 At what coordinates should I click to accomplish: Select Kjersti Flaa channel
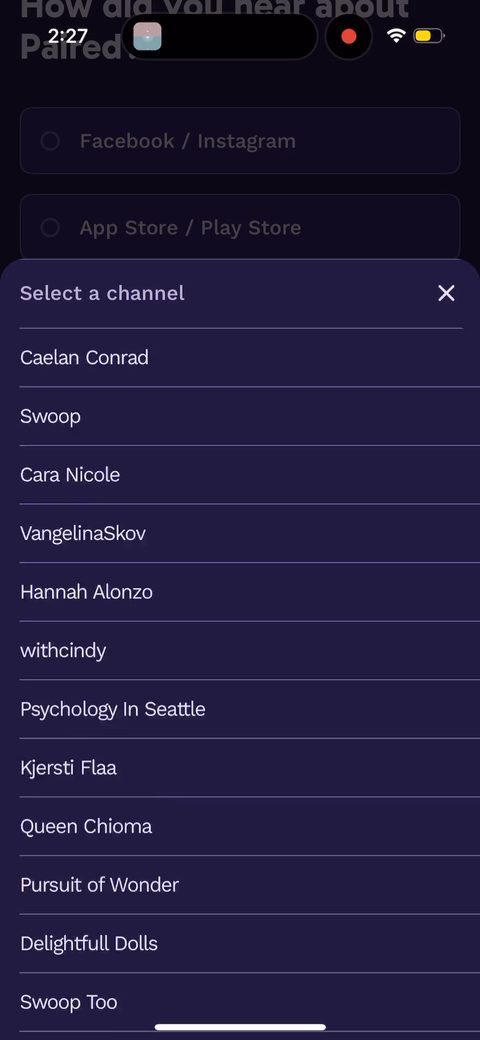tap(241, 767)
